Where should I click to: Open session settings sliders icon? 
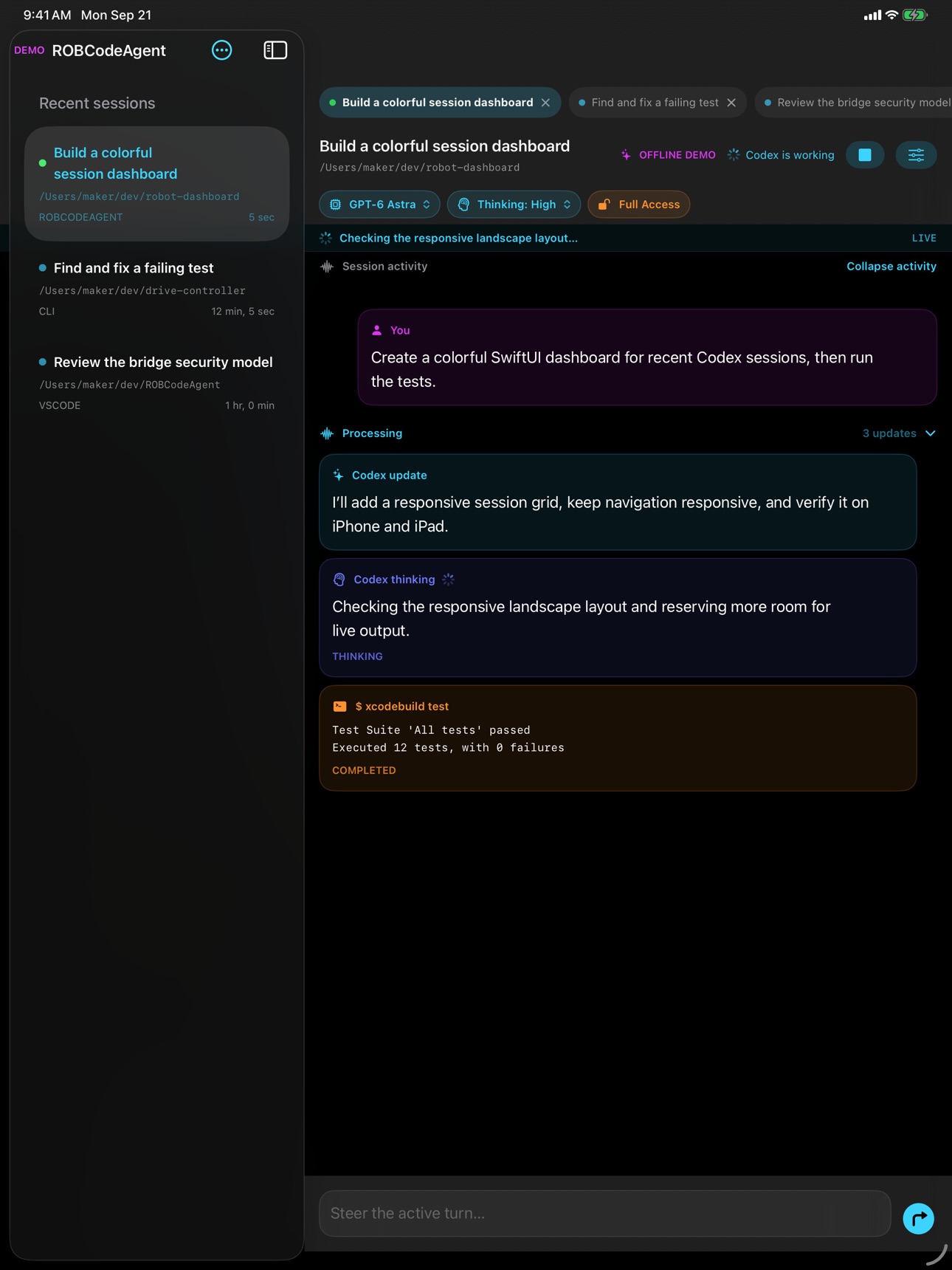click(916, 155)
